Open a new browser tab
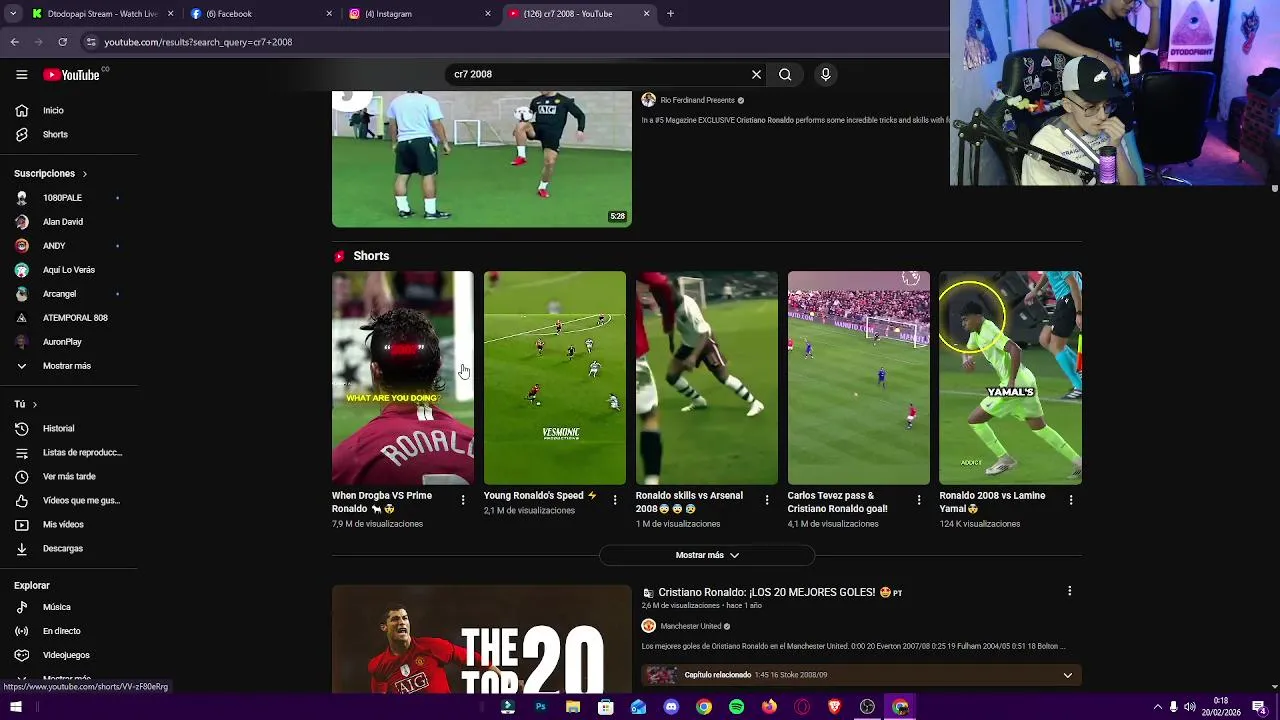The image size is (1280, 720). 670,14
